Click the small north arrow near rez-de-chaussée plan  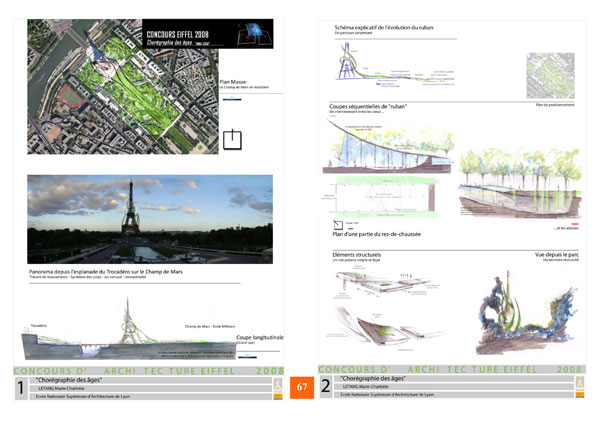coord(338,225)
